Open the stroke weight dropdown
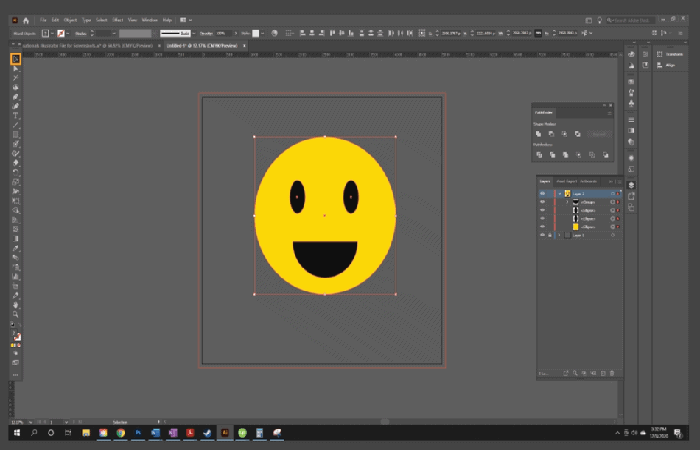The height and width of the screenshot is (450, 700). point(114,33)
